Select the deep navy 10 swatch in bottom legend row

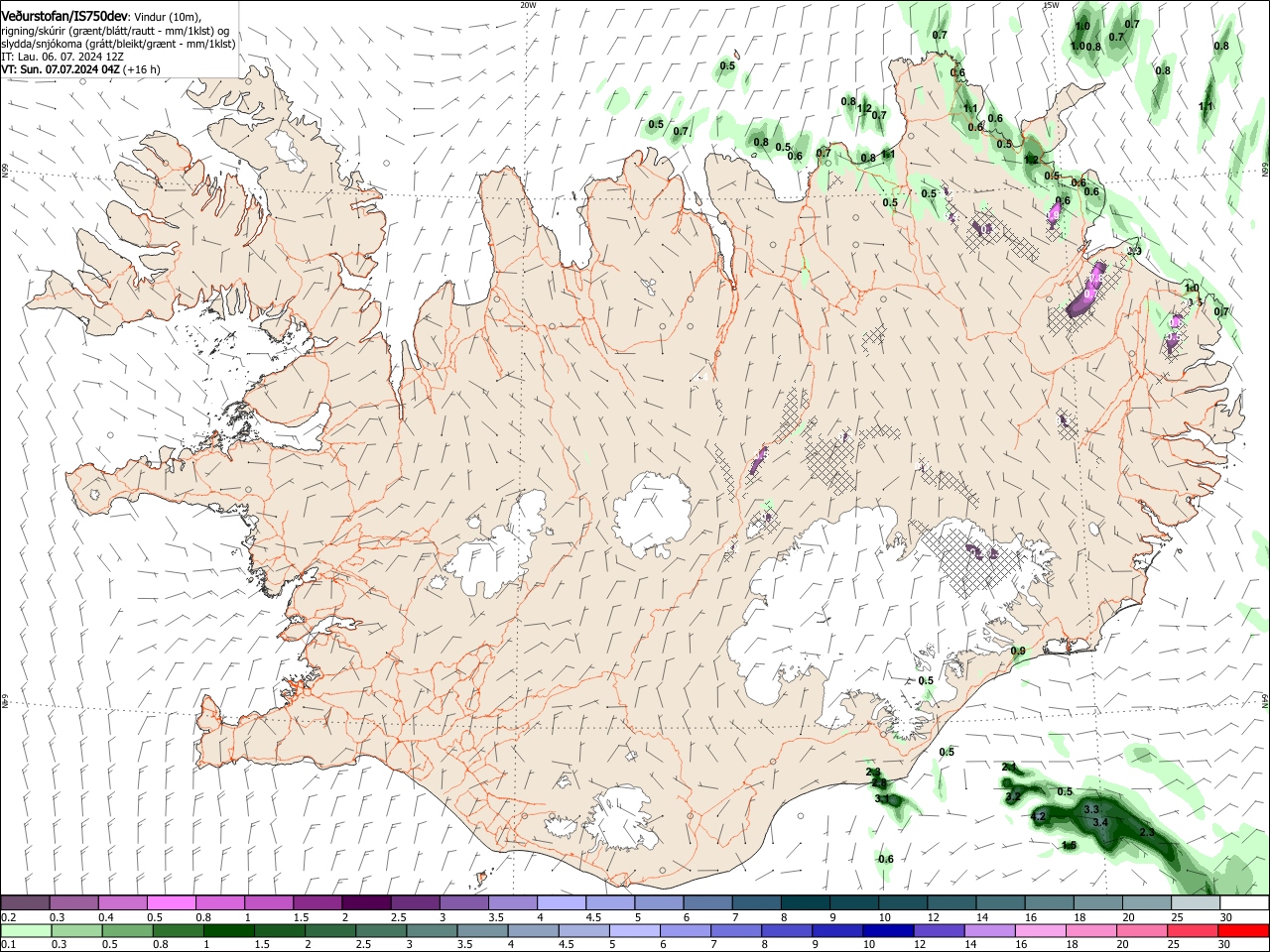[x=887, y=931]
